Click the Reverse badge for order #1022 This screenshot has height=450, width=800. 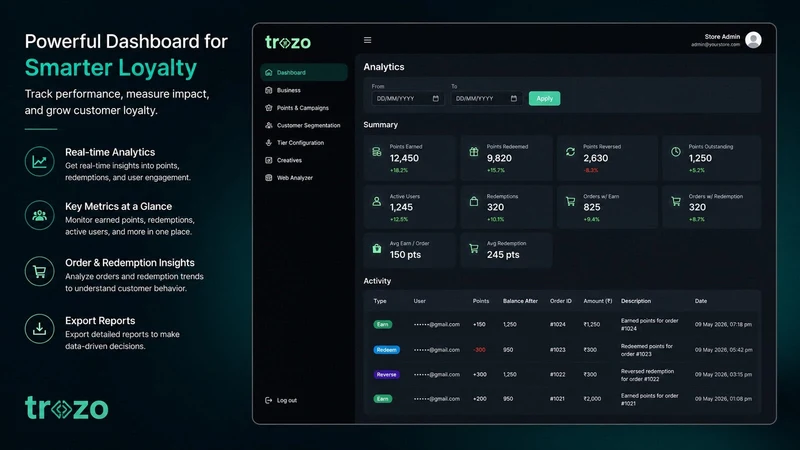pos(386,374)
